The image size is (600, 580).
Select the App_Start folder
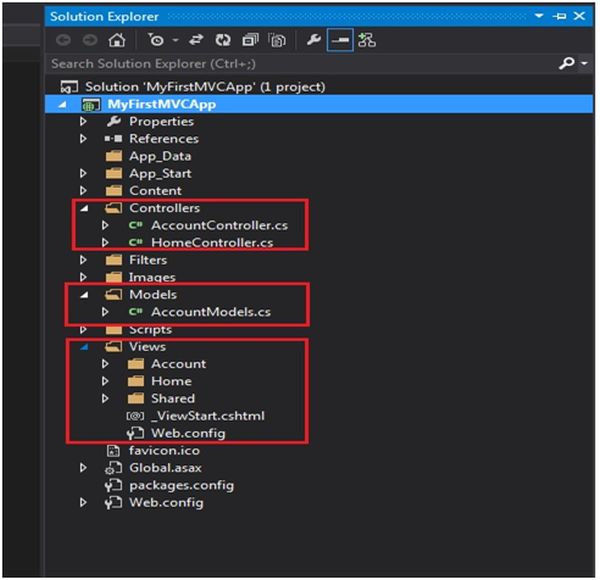[x=160, y=174]
